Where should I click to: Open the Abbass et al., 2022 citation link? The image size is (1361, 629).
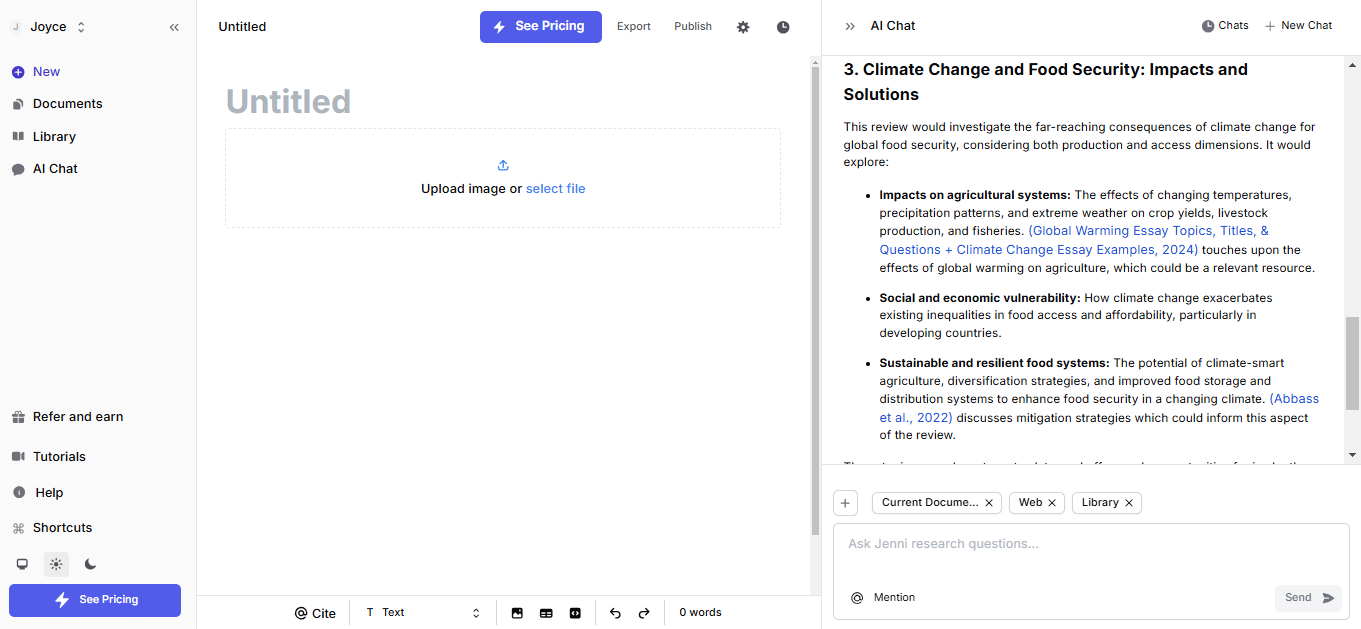pos(1099,408)
